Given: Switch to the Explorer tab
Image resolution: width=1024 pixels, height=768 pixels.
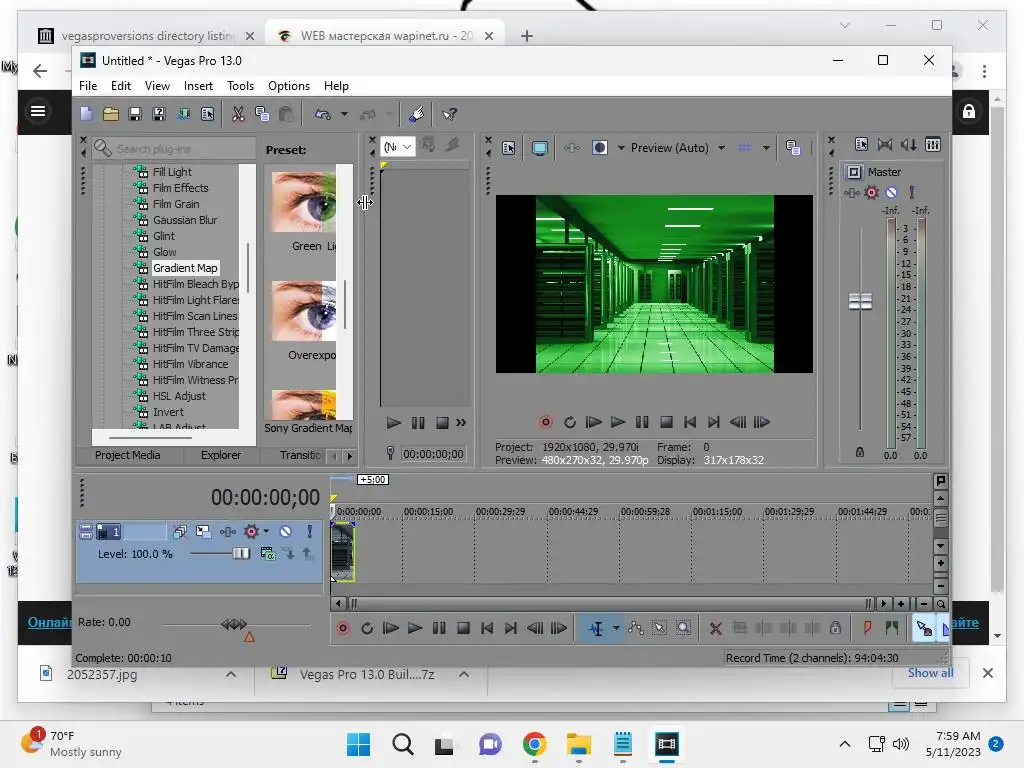Looking at the screenshot, I should point(221,455).
